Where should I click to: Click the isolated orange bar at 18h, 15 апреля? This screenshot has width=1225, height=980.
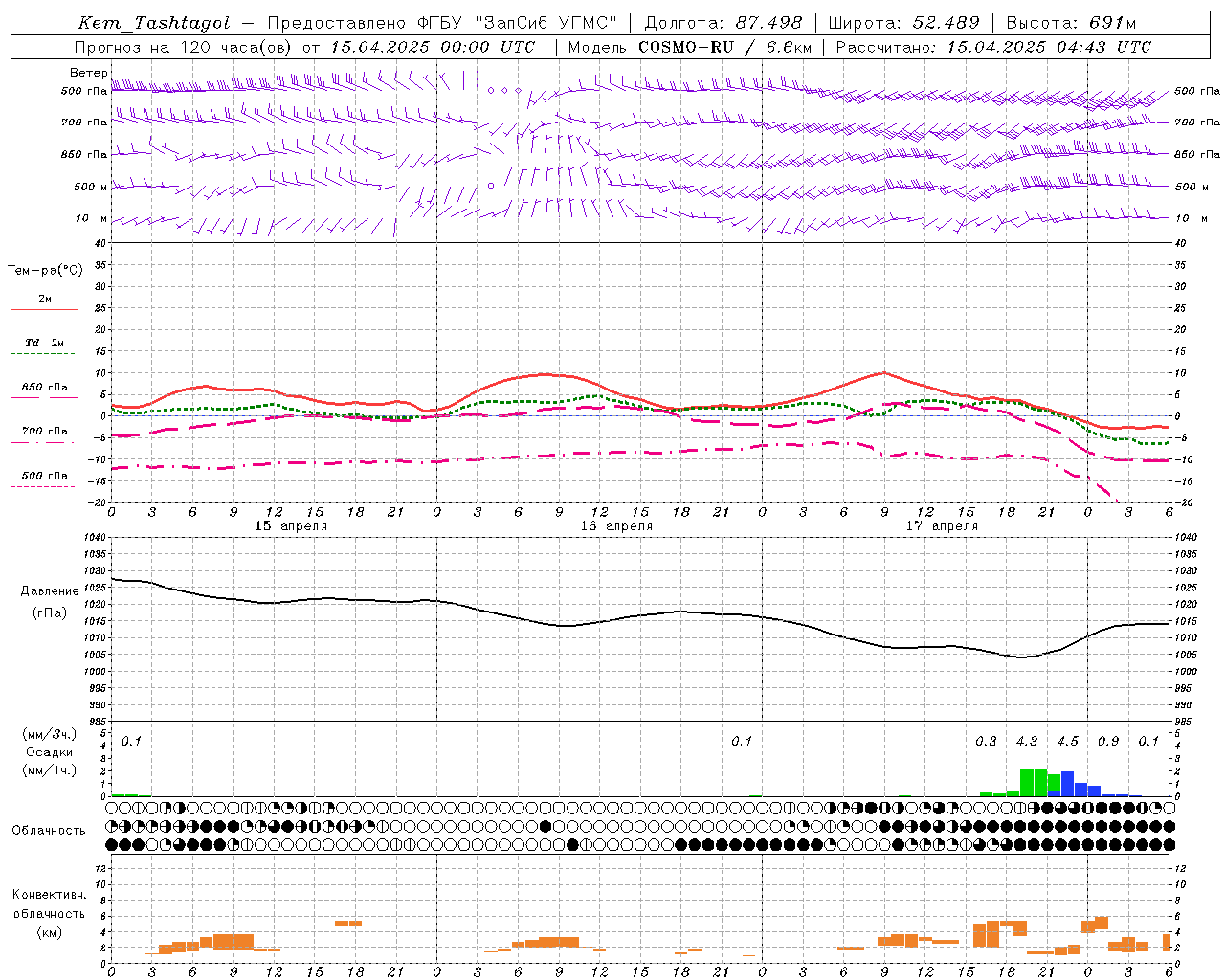point(348,924)
